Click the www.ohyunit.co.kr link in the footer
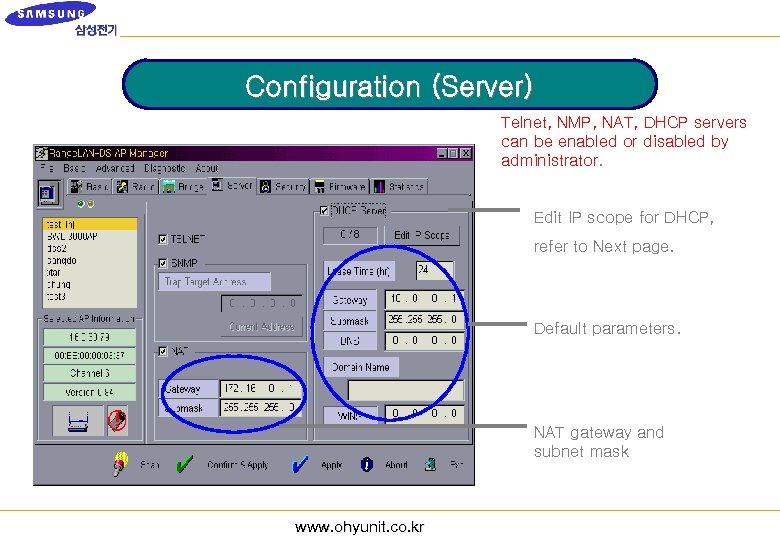Screen dimensions: 780x540 point(359,527)
